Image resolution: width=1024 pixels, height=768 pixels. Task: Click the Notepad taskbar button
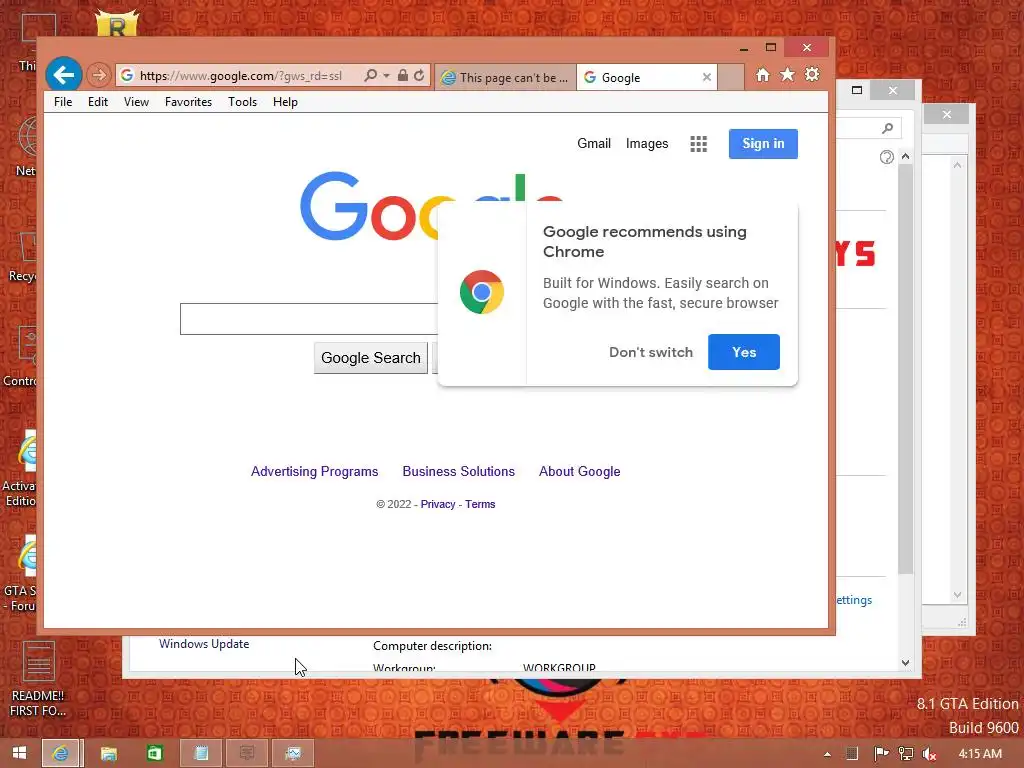pyautogui.click(x=201, y=754)
